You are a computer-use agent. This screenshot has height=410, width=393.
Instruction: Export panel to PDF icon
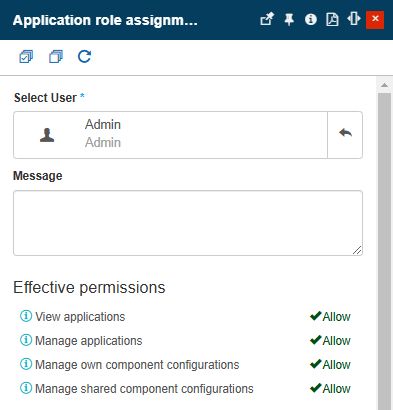tap(332, 20)
